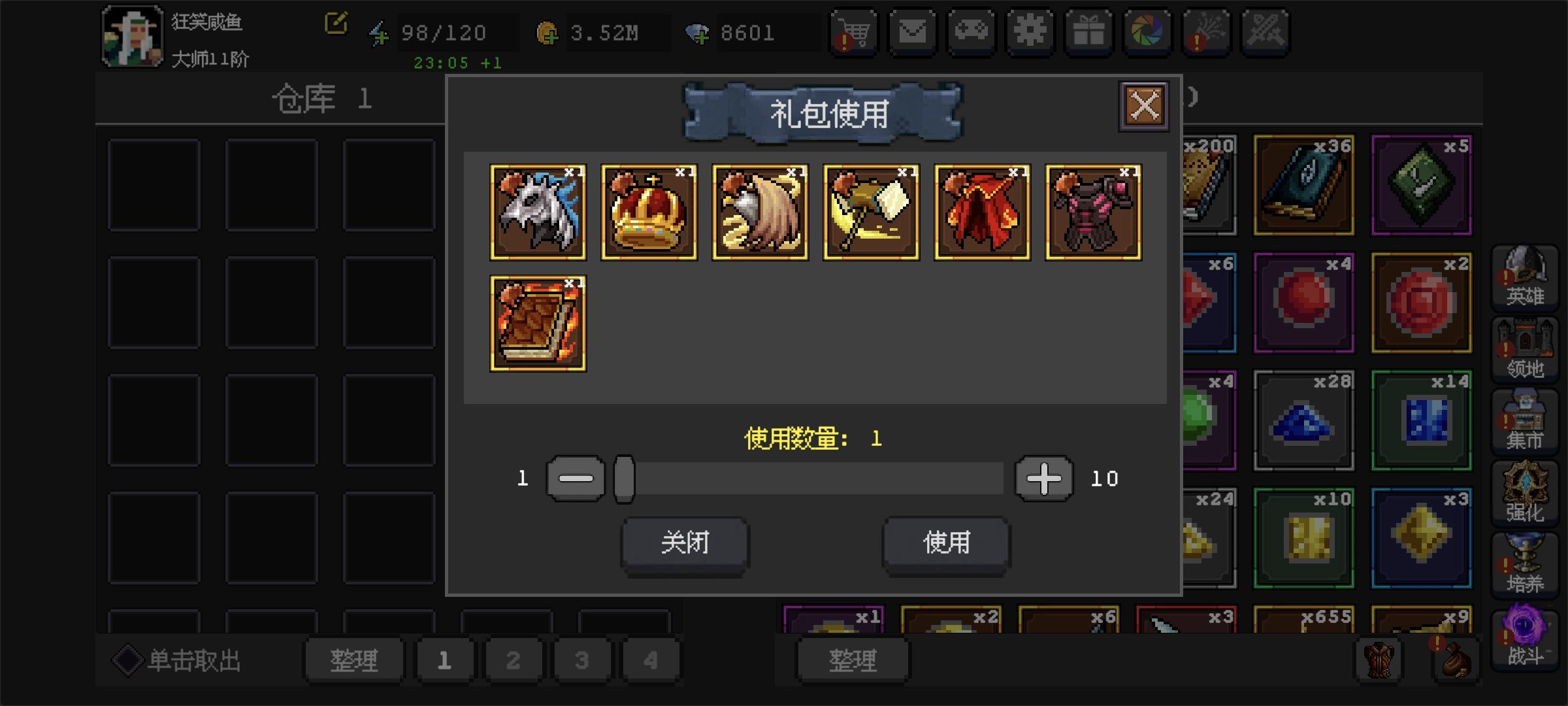The height and width of the screenshot is (706, 1568).
Task: Click the 关闭 button
Action: click(685, 543)
